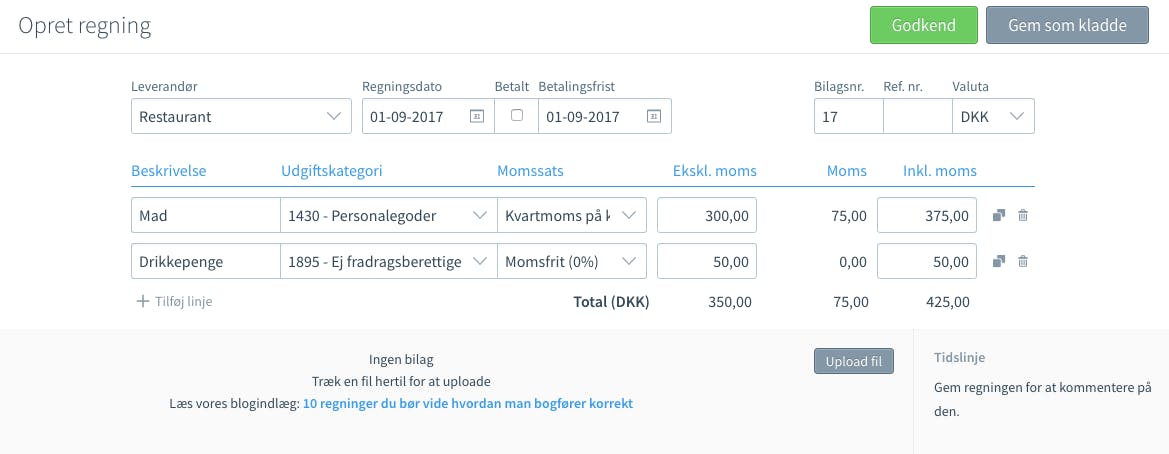
Task: Delete the Mad line with trash icon
Action: coord(1023,215)
